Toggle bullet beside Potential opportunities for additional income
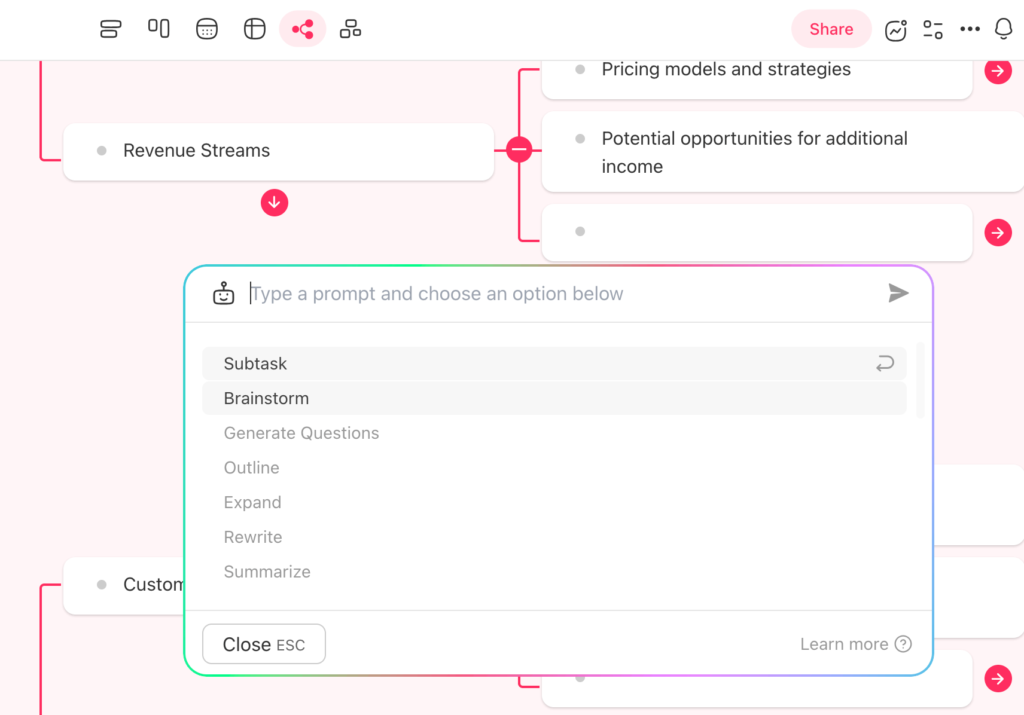The width and height of the screenshot is (1024, 715). tap(580, 139)
